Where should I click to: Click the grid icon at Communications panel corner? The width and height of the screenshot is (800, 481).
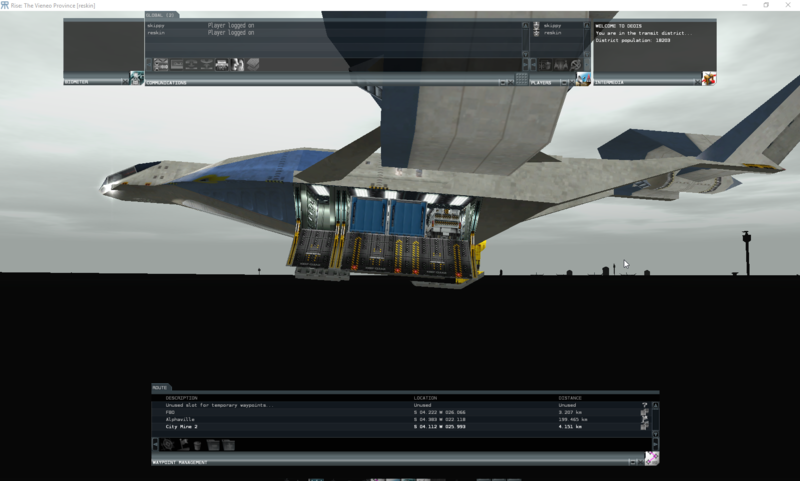click(x=521, y=79)
